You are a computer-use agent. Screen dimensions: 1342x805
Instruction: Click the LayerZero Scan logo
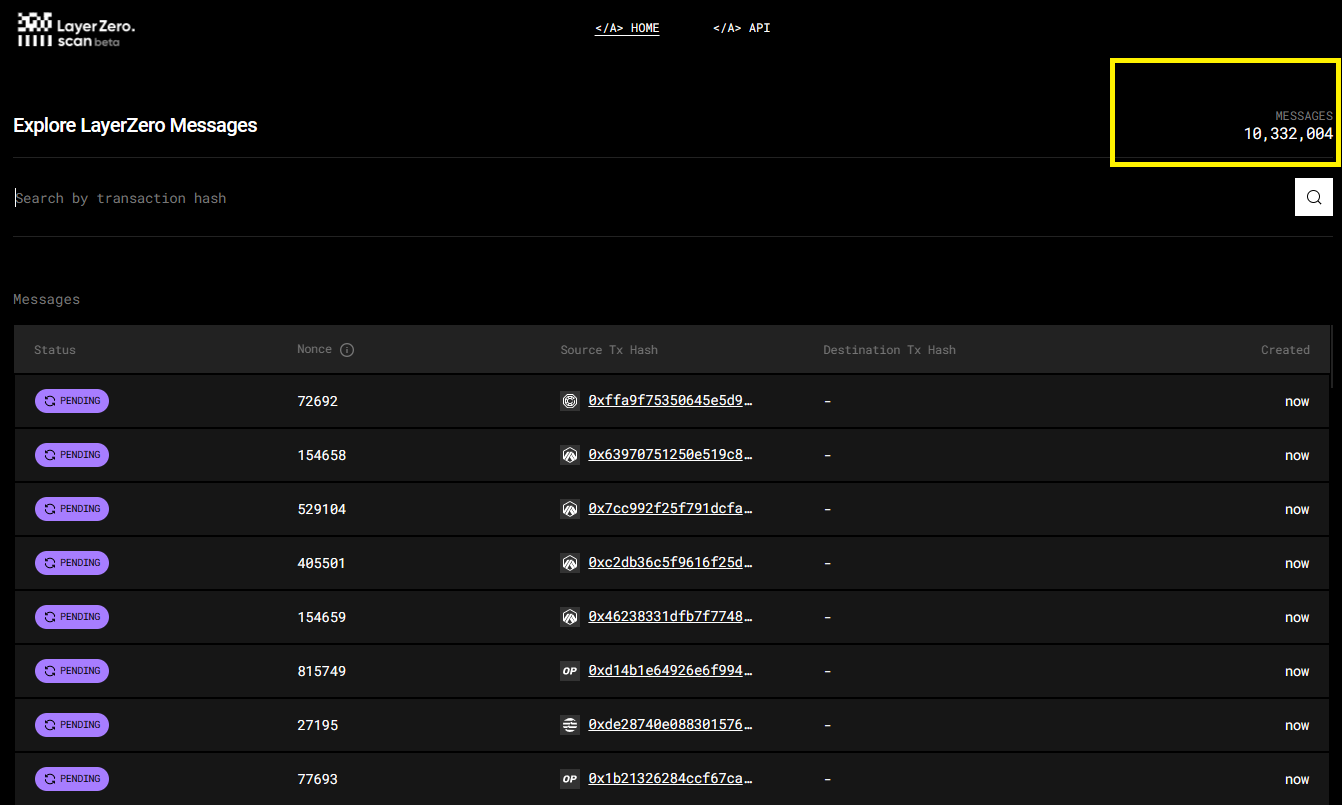click(76, 31)
